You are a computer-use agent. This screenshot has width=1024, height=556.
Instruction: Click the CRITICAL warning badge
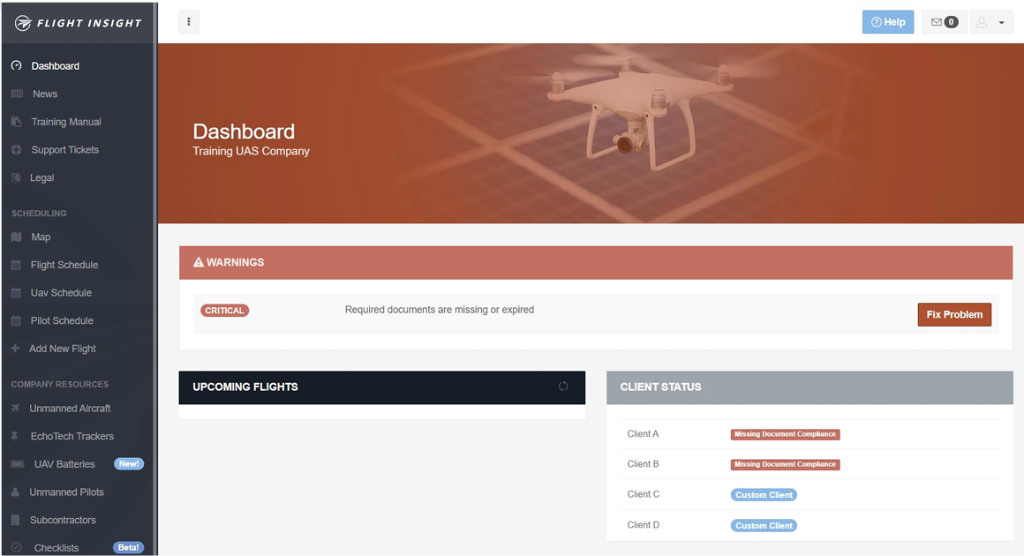225,310
